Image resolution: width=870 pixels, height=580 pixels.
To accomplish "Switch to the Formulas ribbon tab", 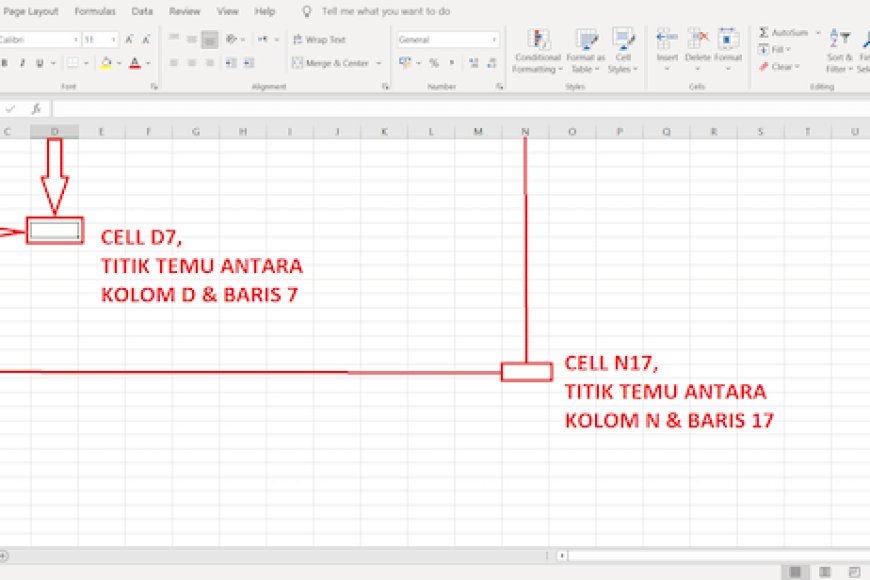I will pos(95,11).
